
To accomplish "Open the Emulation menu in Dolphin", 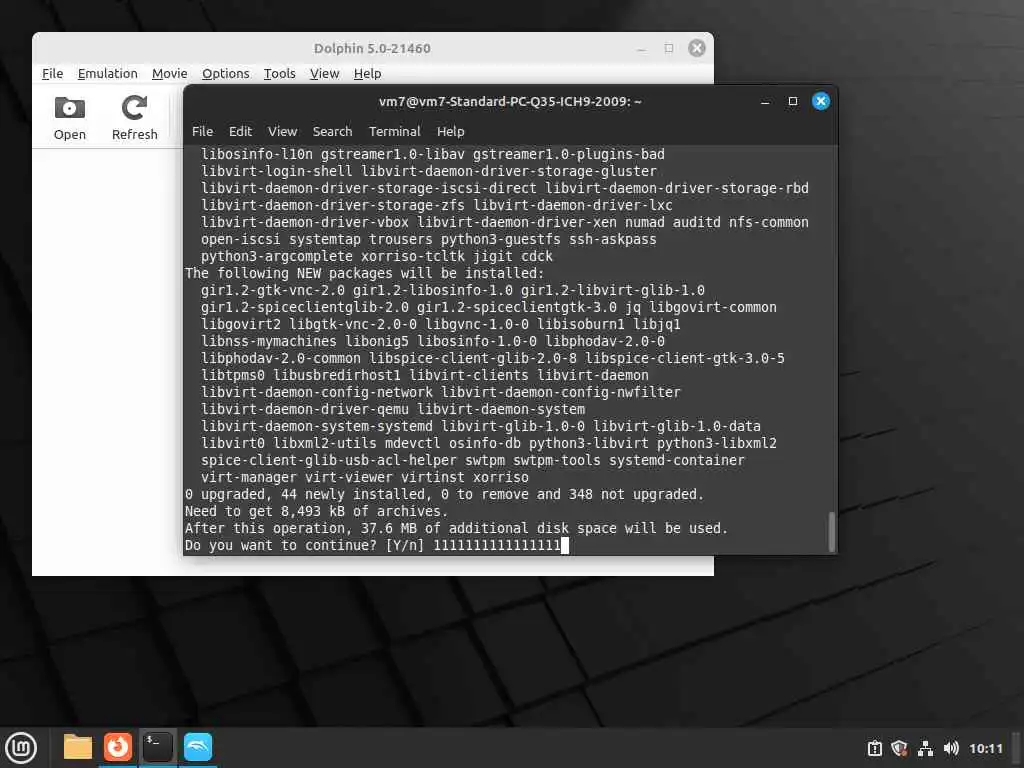I will (107, 74).
